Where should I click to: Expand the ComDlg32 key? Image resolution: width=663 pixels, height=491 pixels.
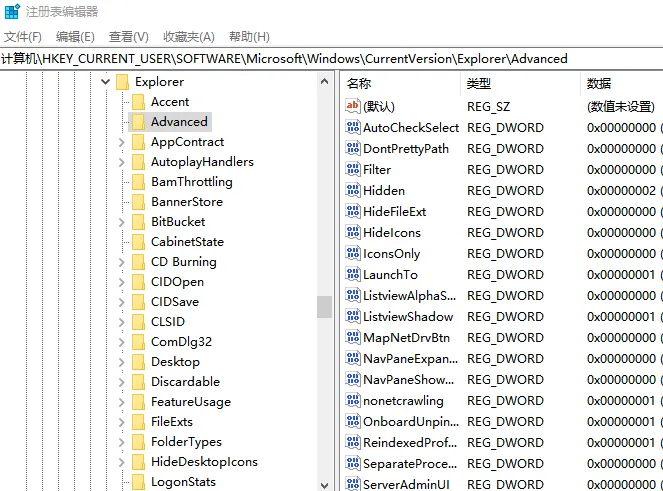[122, 342]
